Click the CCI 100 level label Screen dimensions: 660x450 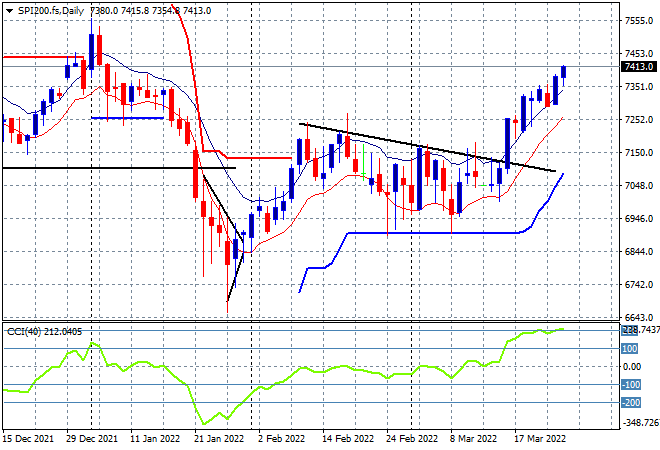point(630,349)
